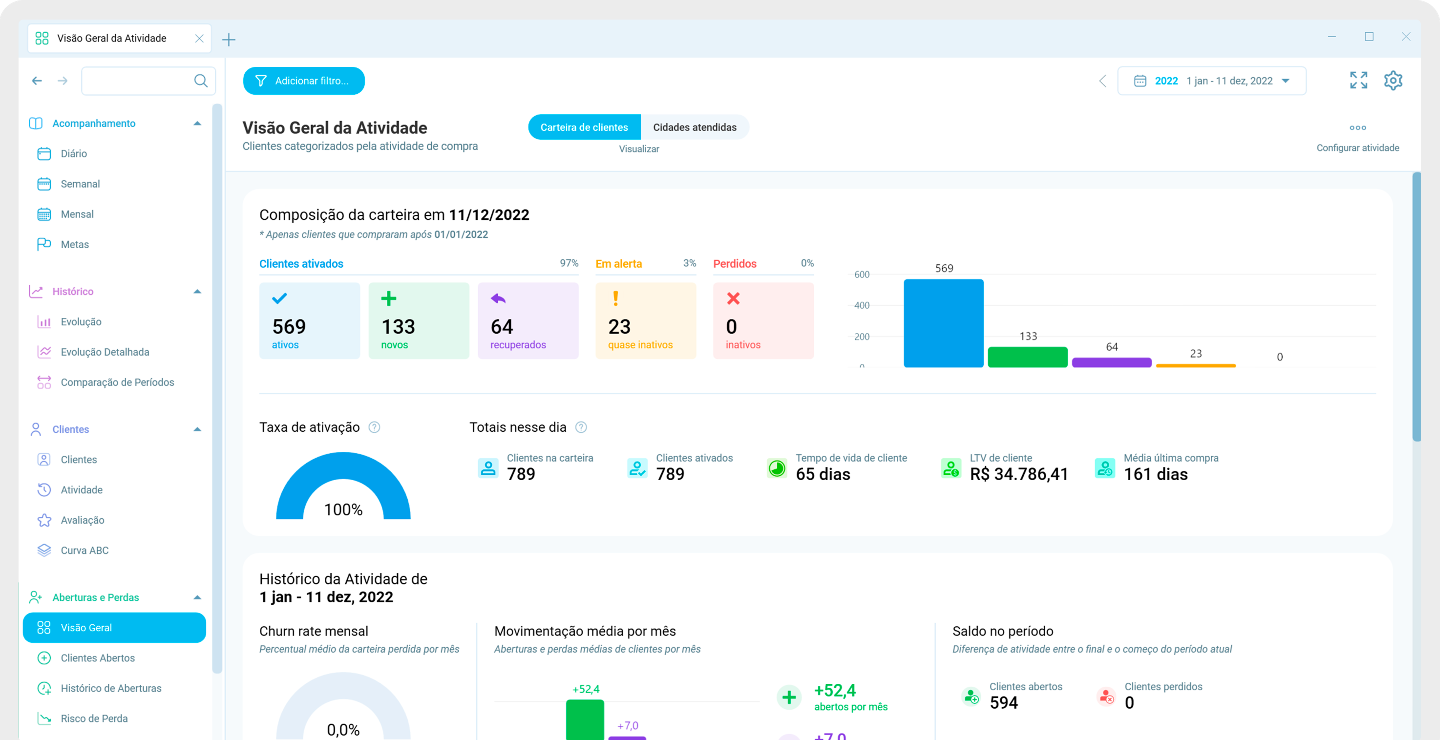Click Configurar atividade

(x=1357, y=148)
